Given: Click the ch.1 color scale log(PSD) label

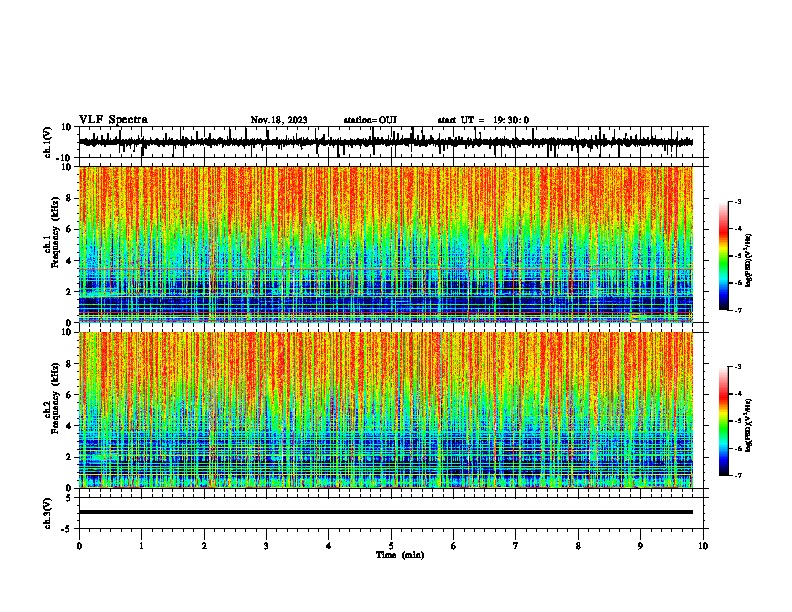Looking at the screenshot, I should click(x=748, y=260).
